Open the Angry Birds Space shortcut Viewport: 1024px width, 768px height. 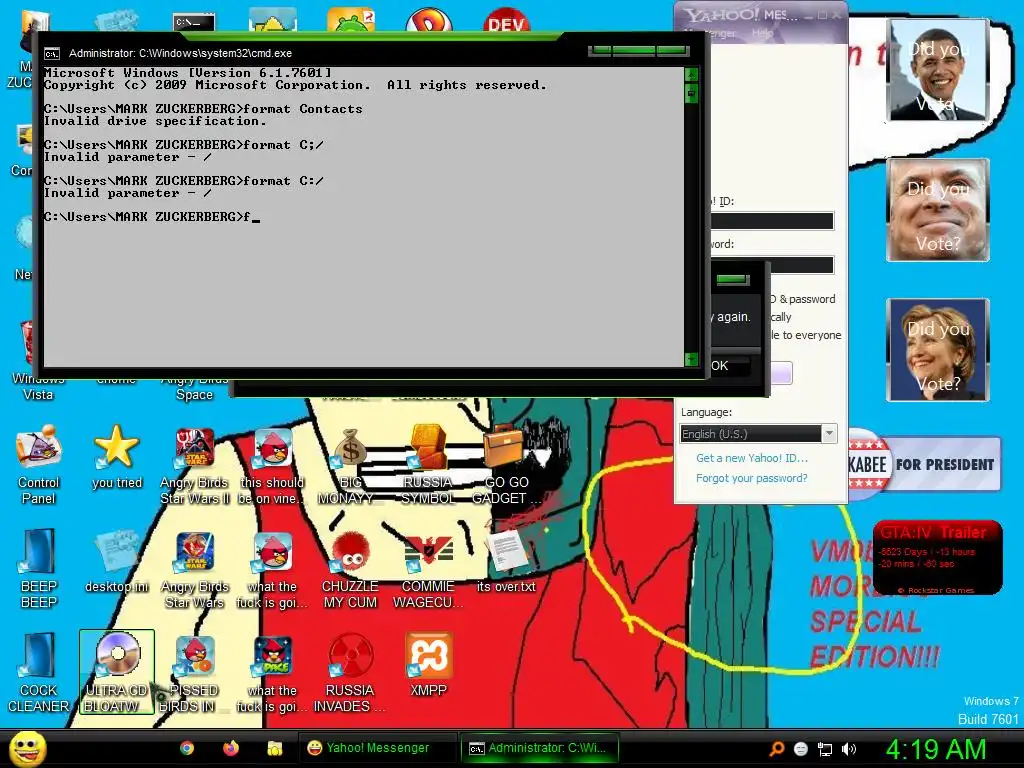point(195,388)
